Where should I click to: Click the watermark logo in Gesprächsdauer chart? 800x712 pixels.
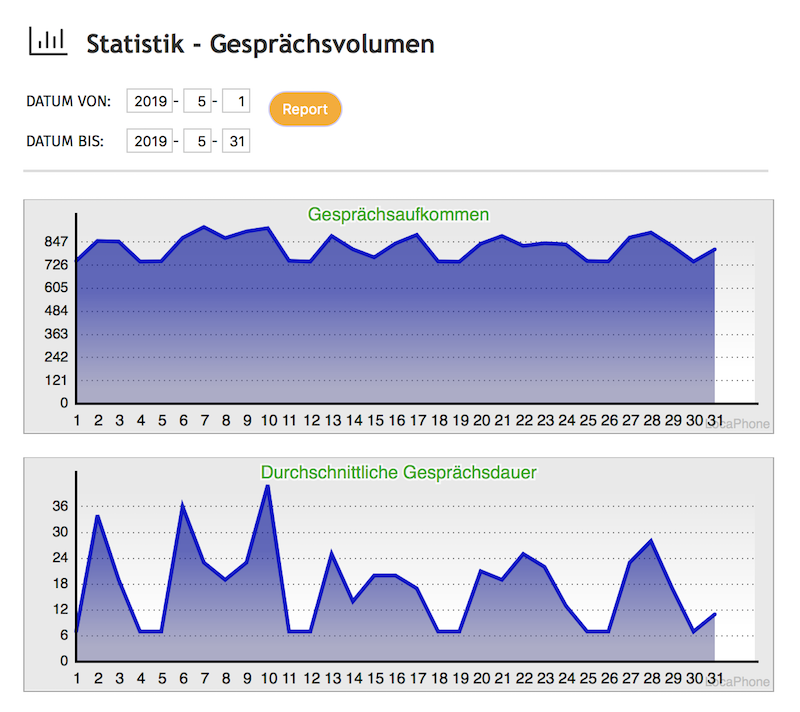(740, 681)
